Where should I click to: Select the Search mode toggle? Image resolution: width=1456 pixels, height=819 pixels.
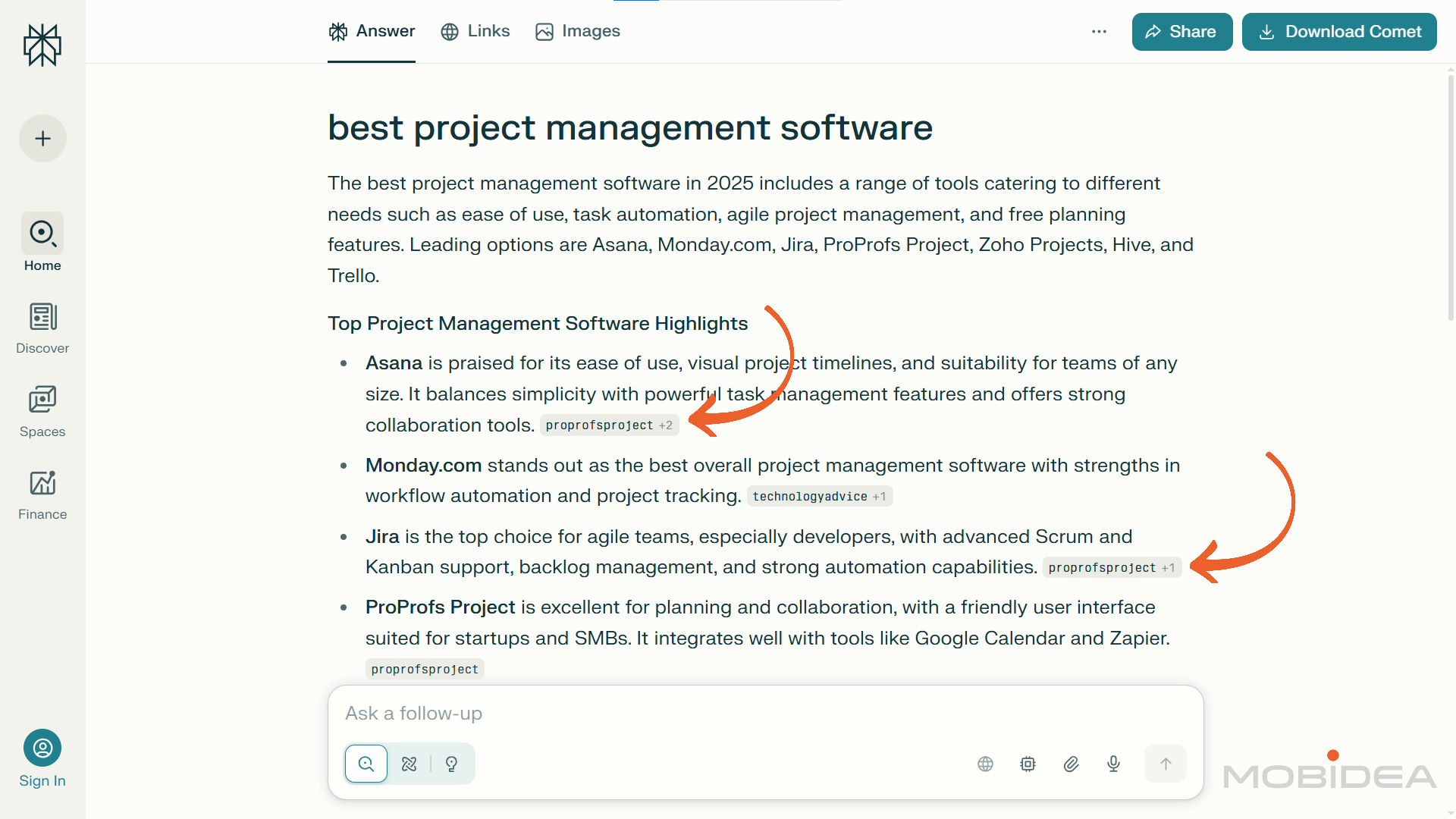coord(366,764)
